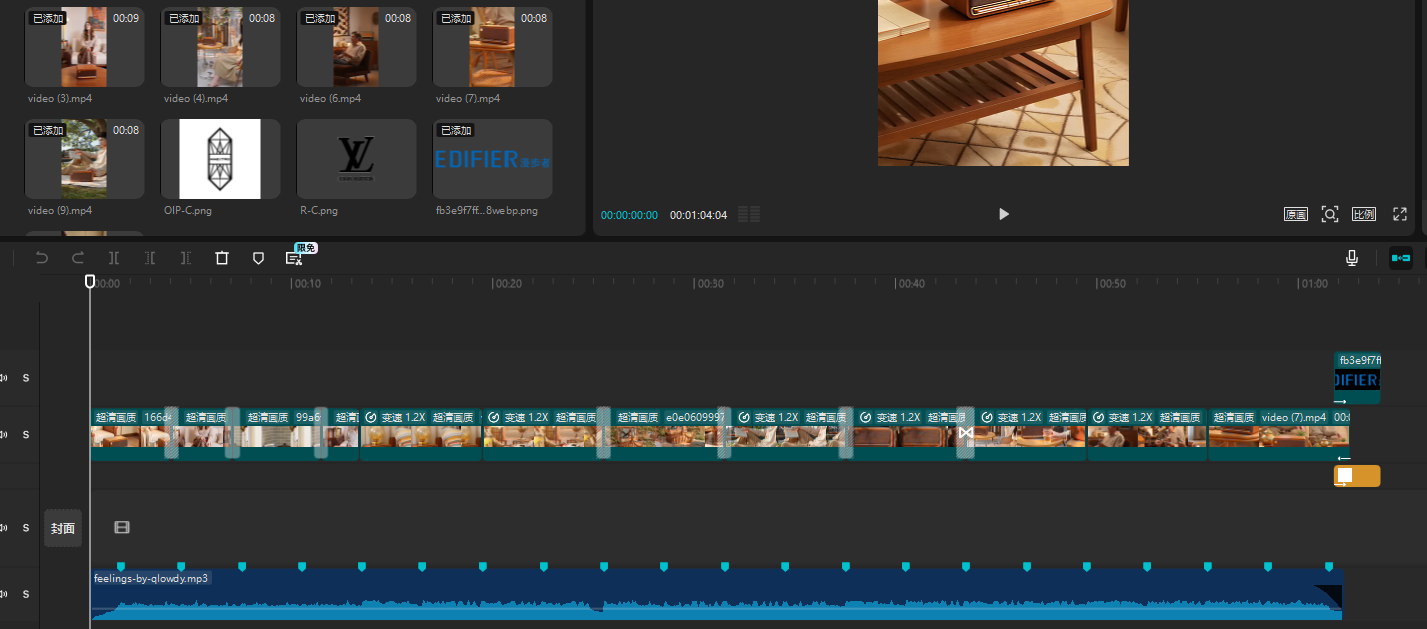Screen dimensions: 1427x629
Task: Click the shield-shaped marker icon
Action: click(258, 258)
